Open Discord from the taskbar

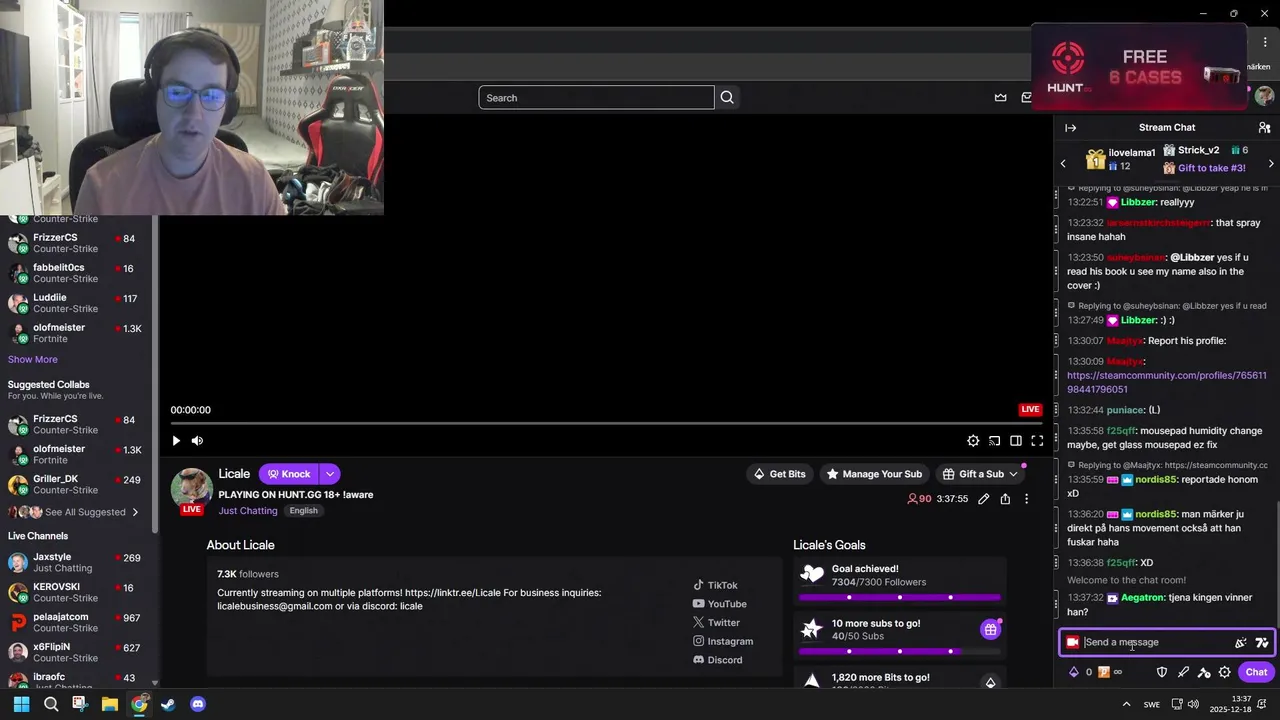(x=198, y=704)
